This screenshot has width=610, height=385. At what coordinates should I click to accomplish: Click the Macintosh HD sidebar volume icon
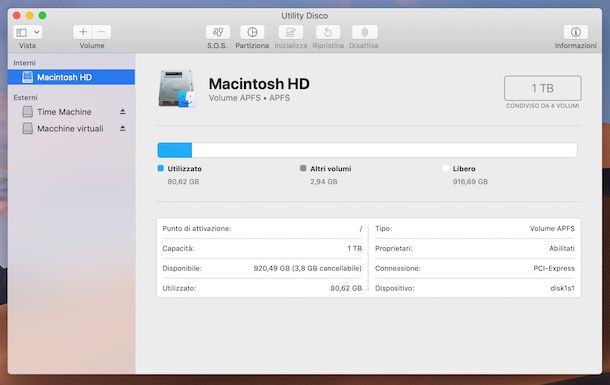tap(28, 77)
